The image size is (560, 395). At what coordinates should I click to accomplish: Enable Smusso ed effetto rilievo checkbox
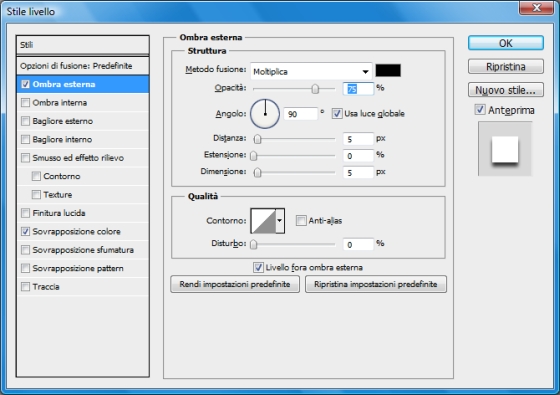tap(25, 158)
